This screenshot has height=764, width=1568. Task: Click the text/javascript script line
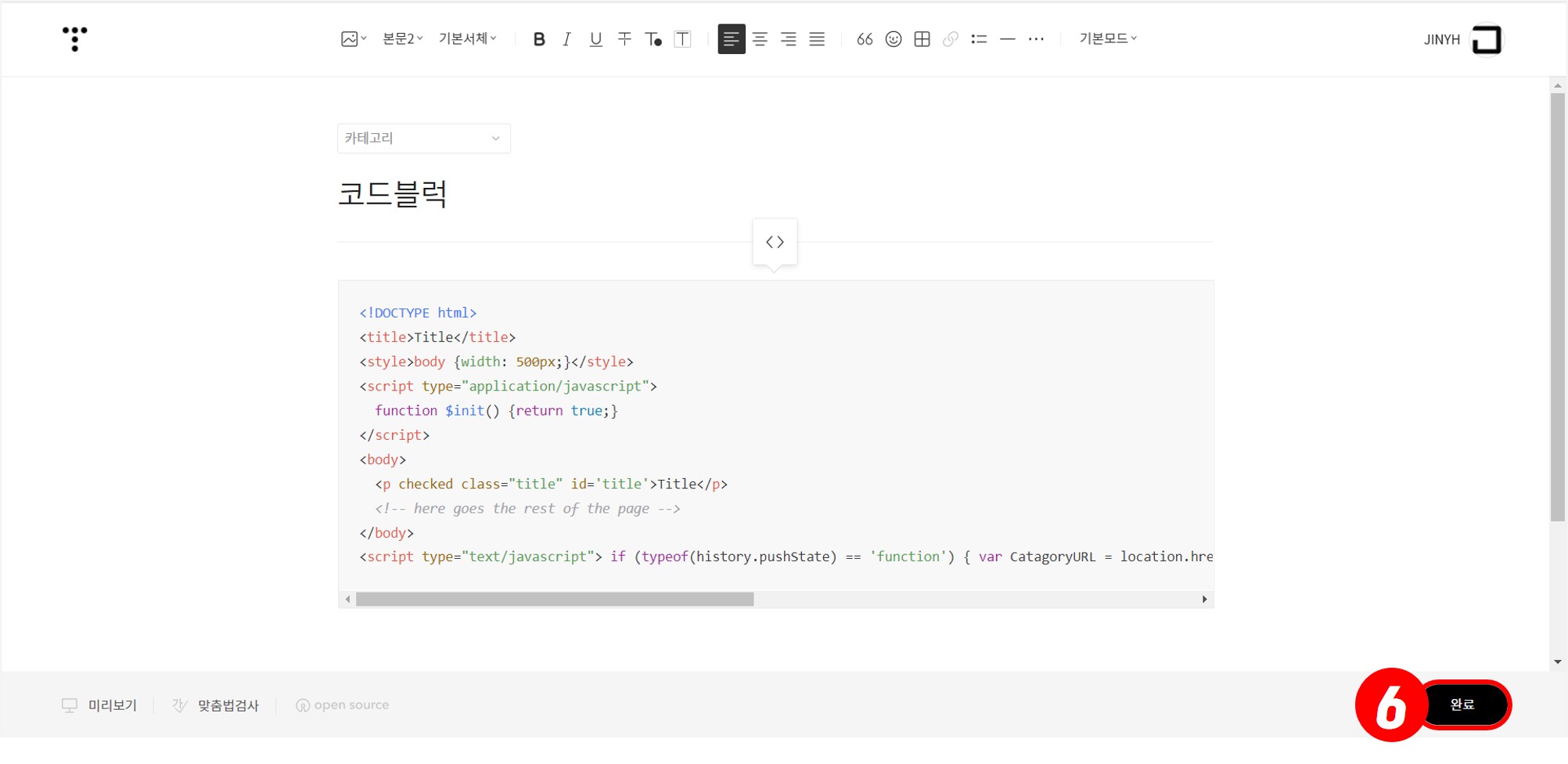(786, 557)
